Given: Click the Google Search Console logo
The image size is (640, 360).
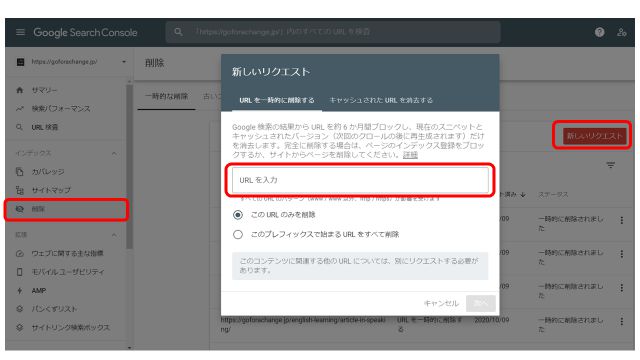Looking at the screenshot, I should pos(85,33).
